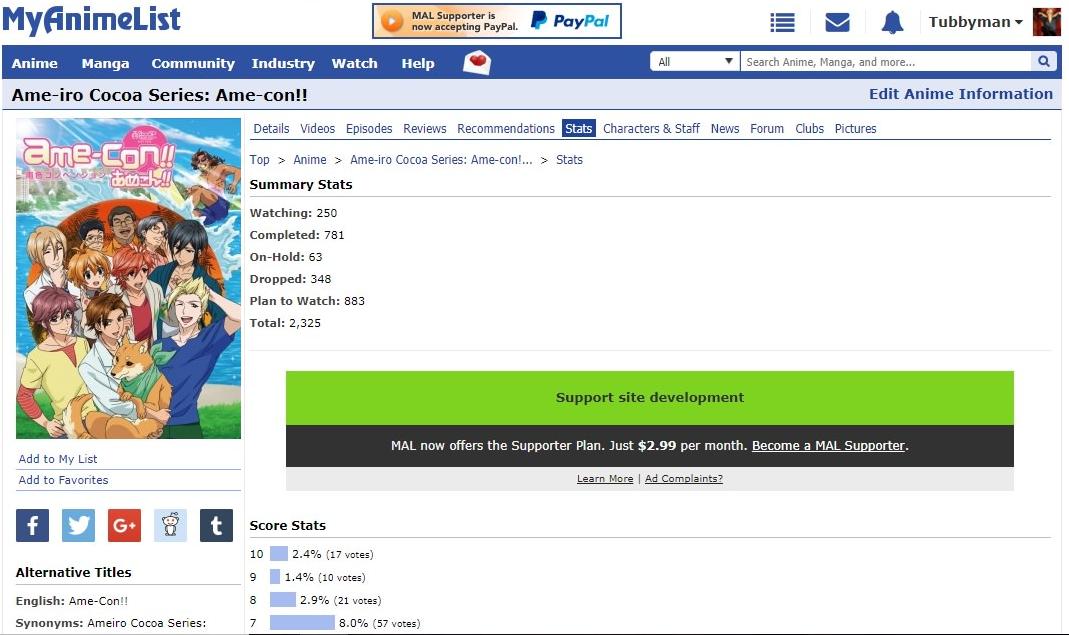Screen dimensions: 1069x635
Task: Switch to the Clubs tab
Action: tap(809, 128)
